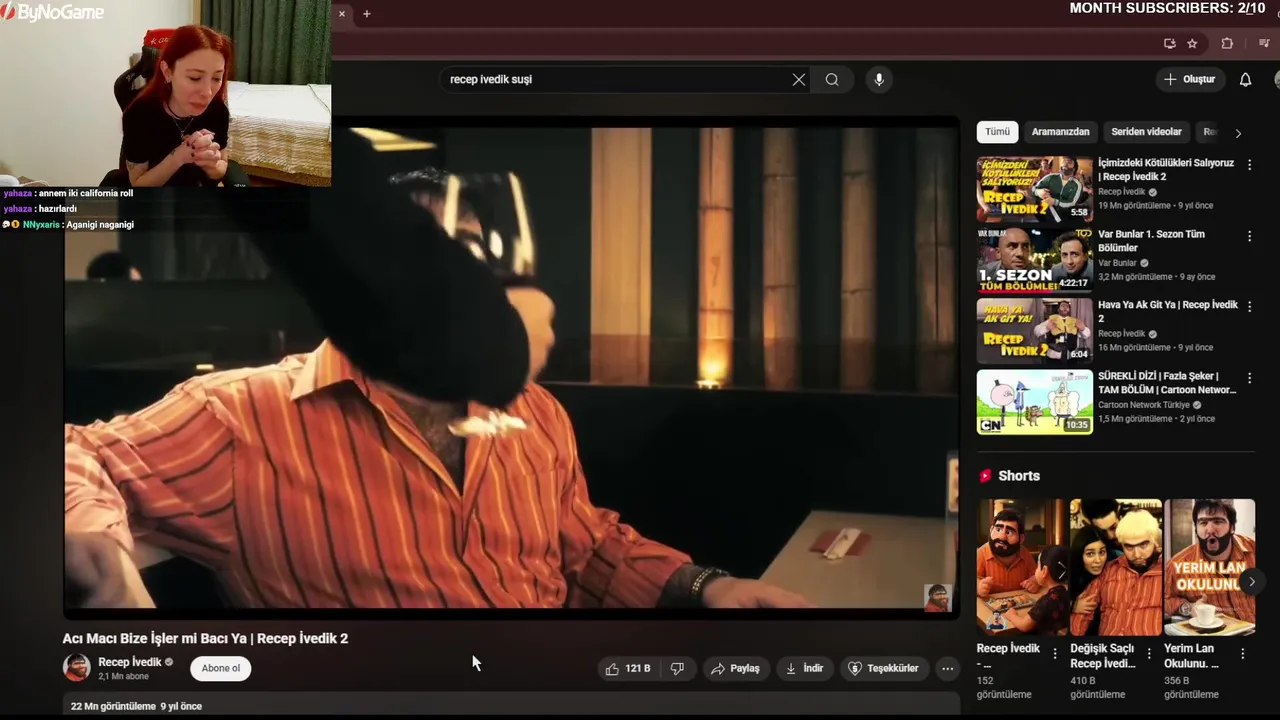This screenshot has width=1280, height=720.
Task: Click the text 2,1 Mn abone
Action: tap(123, 677)
